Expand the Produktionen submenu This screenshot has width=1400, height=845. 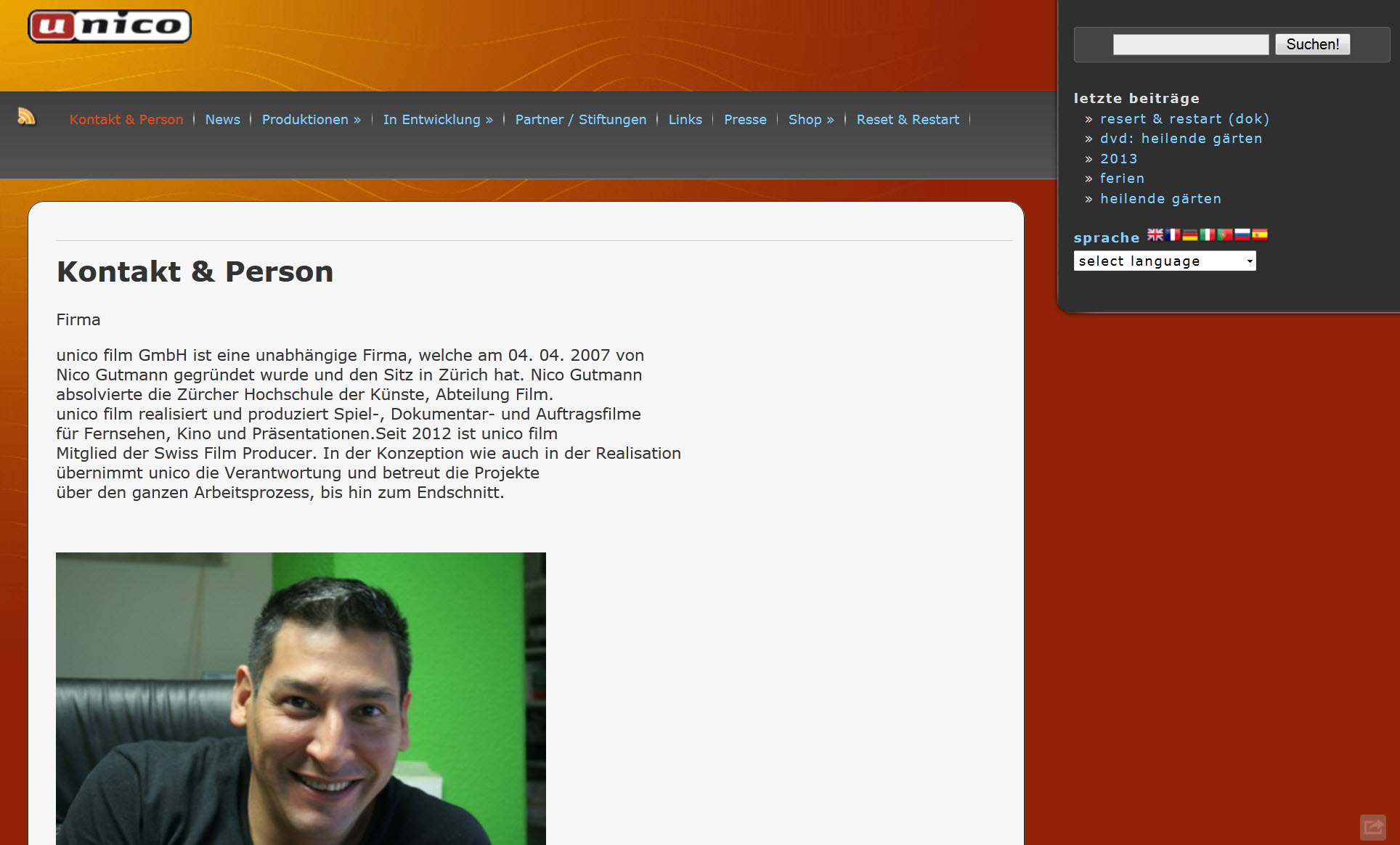(x=311, y=120)
